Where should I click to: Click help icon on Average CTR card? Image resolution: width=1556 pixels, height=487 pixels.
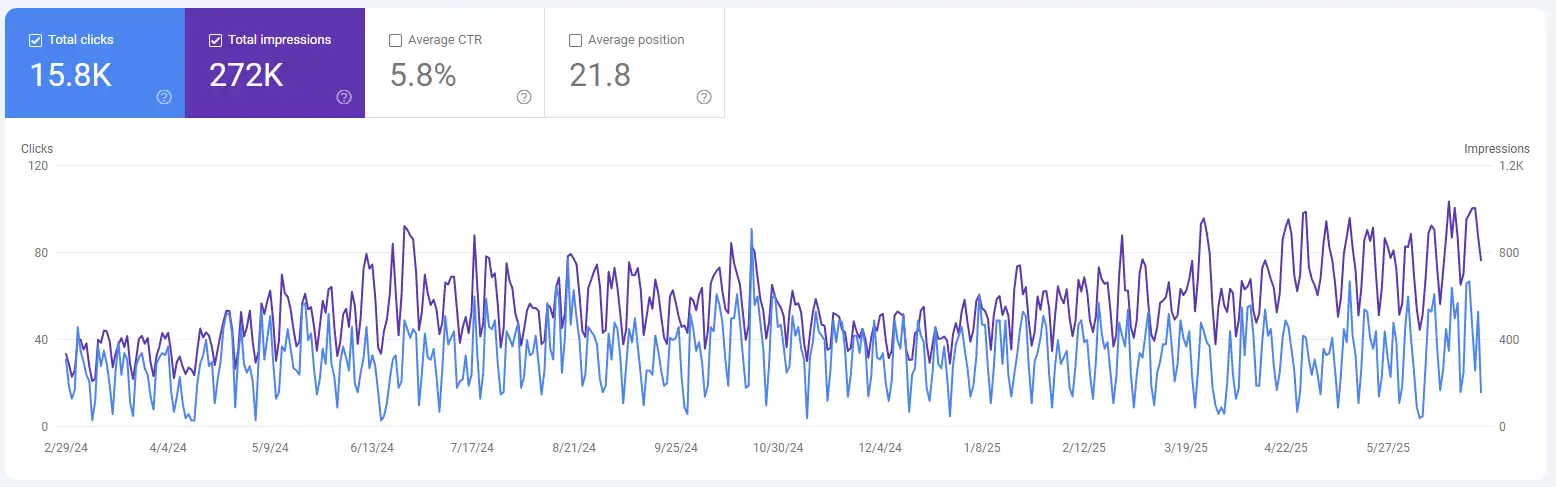click(x=524, y=97)
